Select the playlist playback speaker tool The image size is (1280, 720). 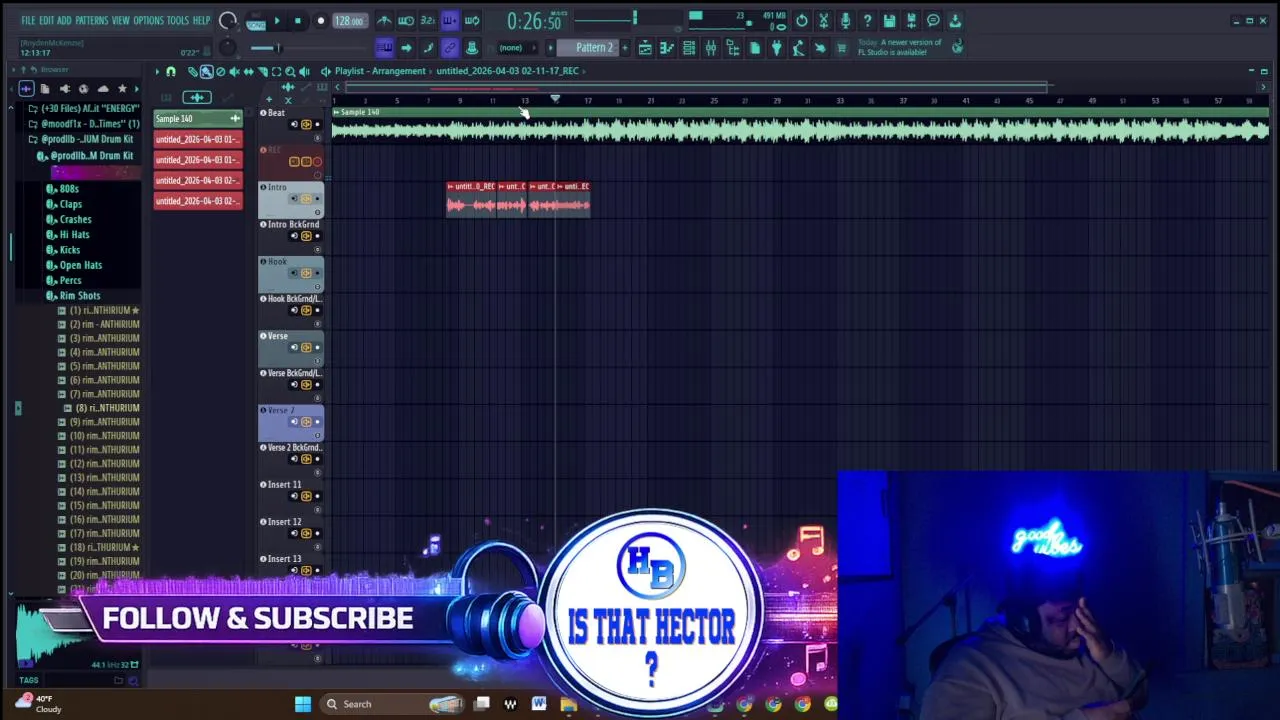304,71
